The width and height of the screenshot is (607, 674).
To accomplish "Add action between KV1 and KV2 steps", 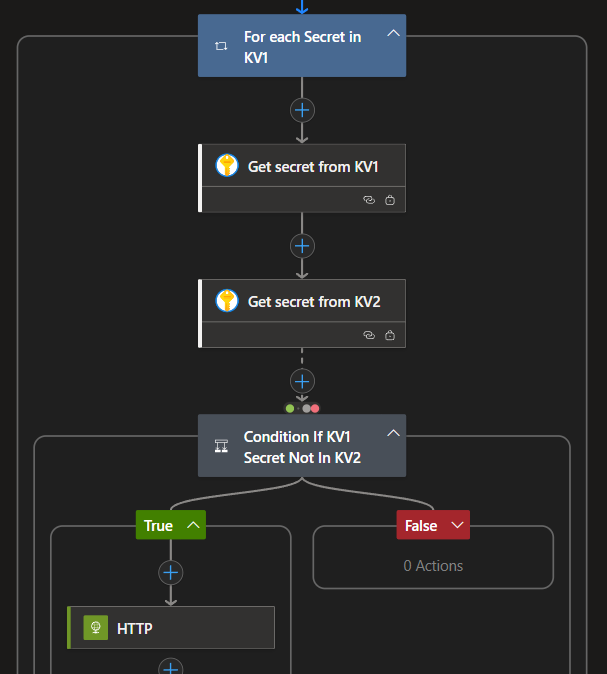I will click(x=302, y=246).
